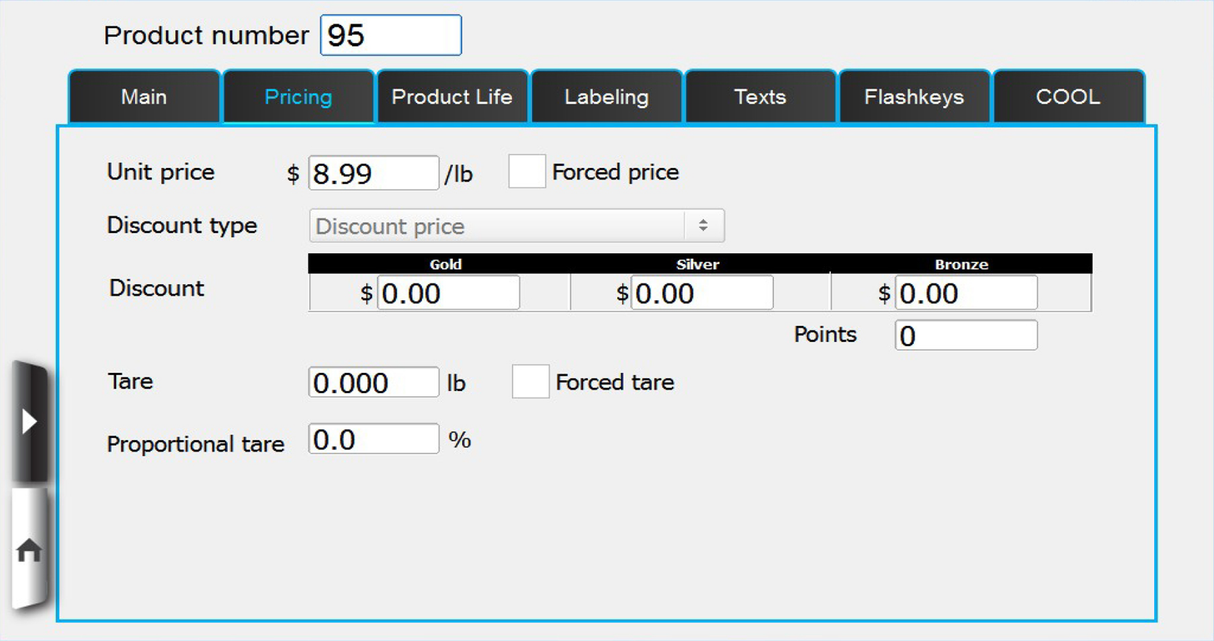Select the Gold discount amount field

(x=448, y=292)
